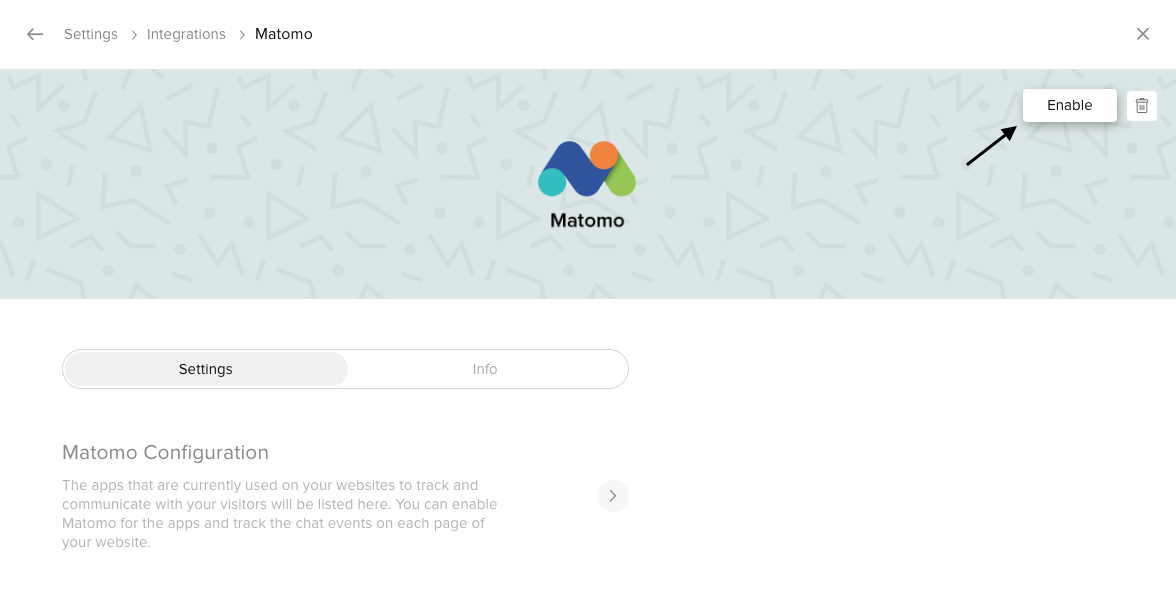Click the teal left end of Matomo logo
Screen dimensions: 1176x612
point(552,182)
